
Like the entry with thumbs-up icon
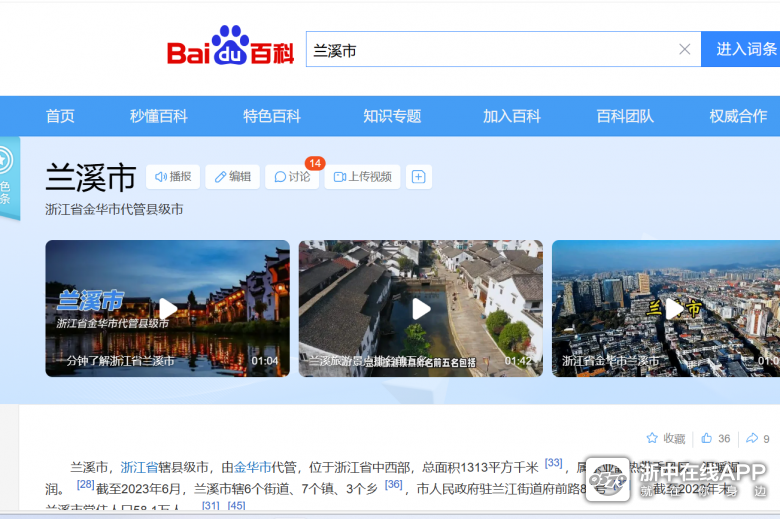pos(706,438)
